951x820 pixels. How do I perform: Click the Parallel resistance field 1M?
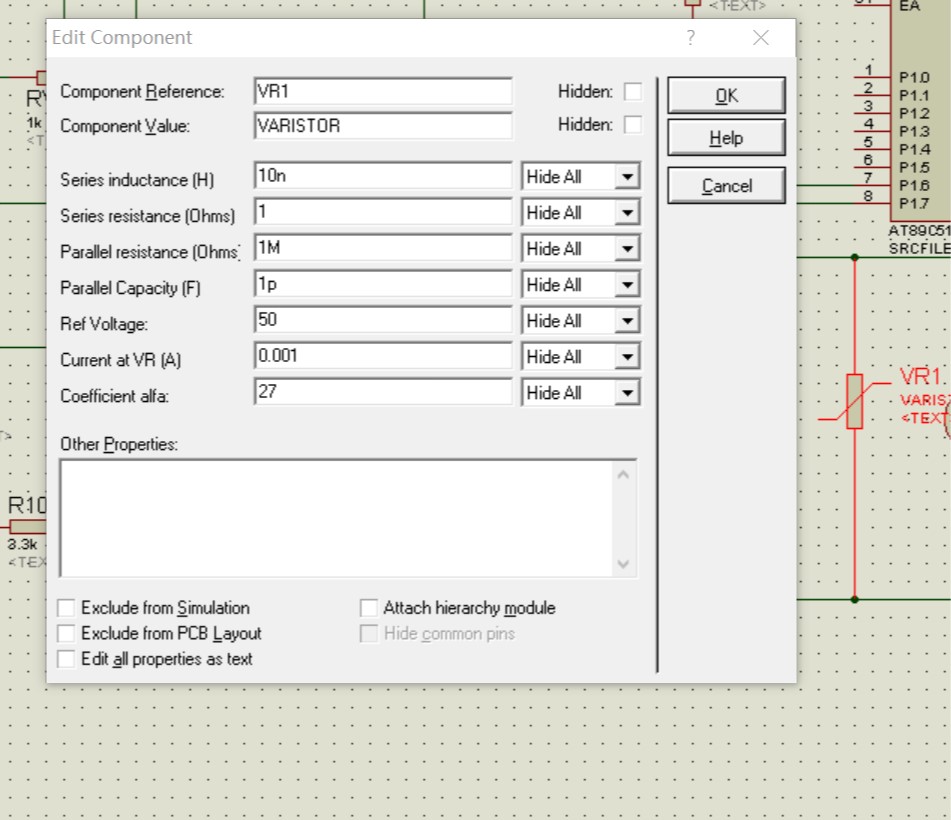coord(383,247)
